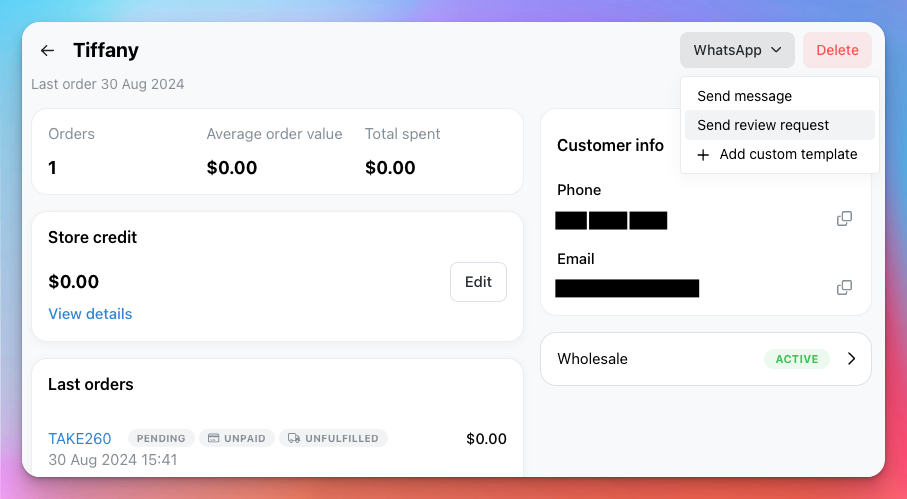Click the ACTIVE wholesale status badge
Viewport: 907px width, 499px height.
click(x=797, y=359)
